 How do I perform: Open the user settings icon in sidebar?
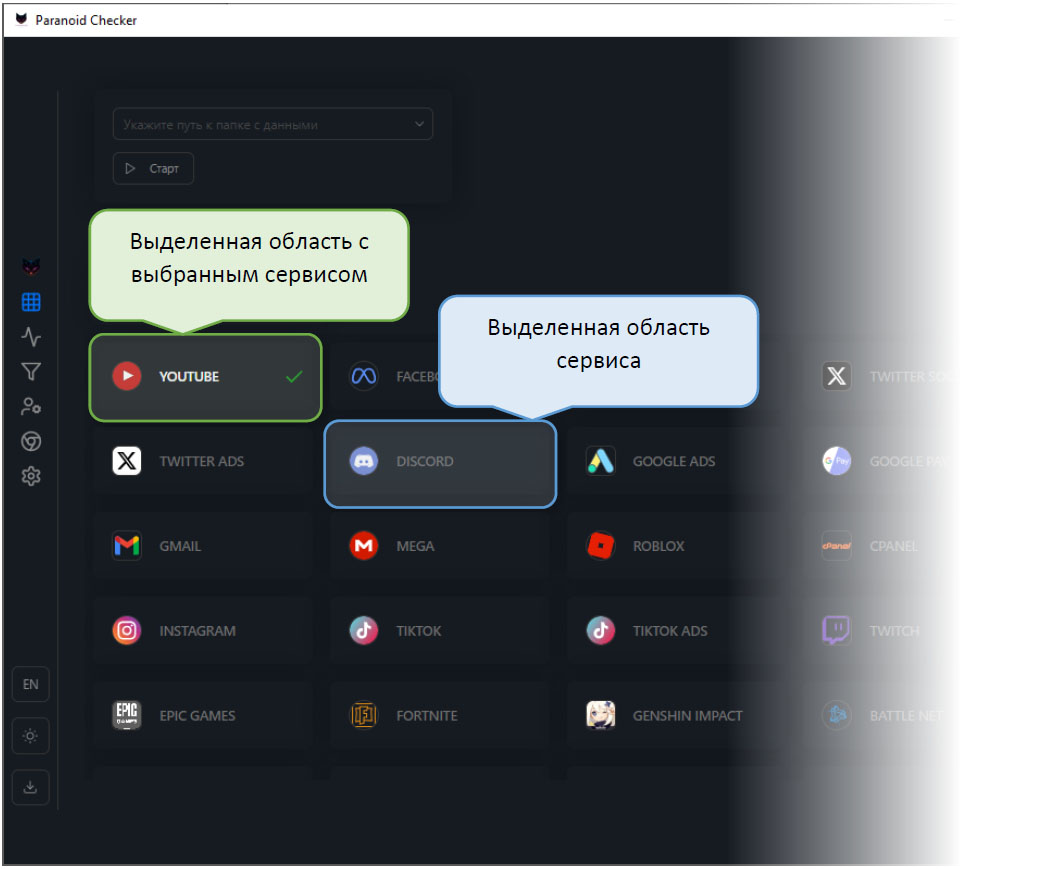(x=31, y=406)
